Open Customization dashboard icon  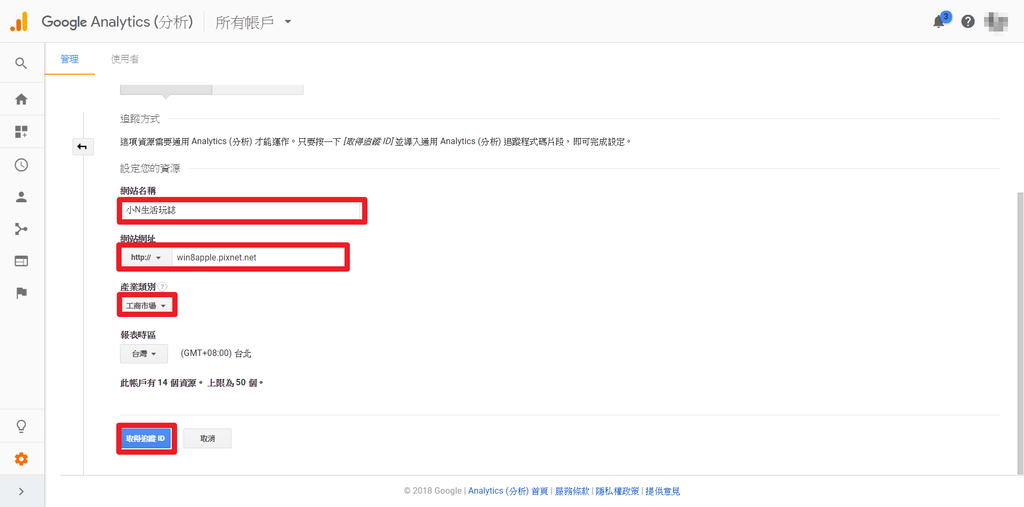(x=22, y=132)
